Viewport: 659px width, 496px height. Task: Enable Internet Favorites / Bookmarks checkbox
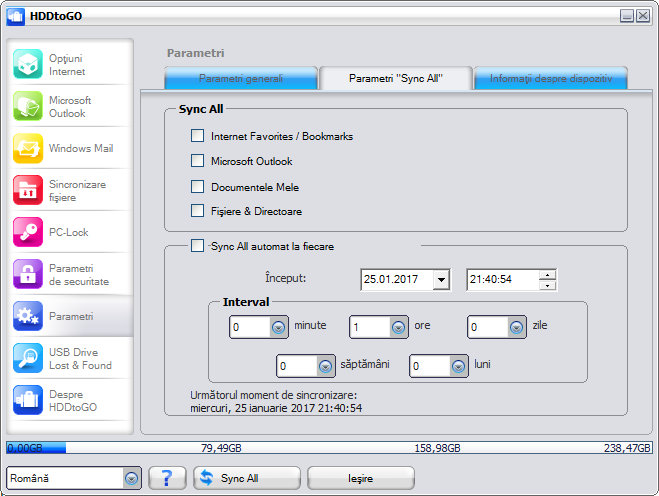[198, 136]
